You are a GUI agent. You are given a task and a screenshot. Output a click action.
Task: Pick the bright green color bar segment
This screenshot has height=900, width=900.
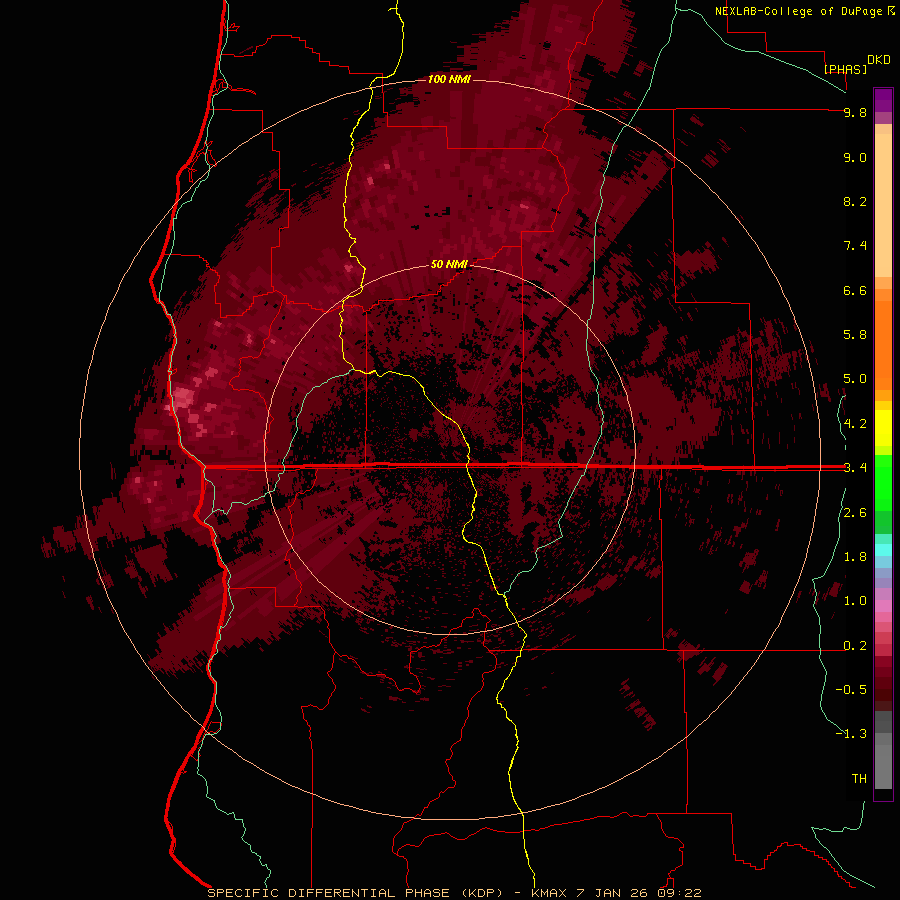pyautogui.click(x=883, y=482)
